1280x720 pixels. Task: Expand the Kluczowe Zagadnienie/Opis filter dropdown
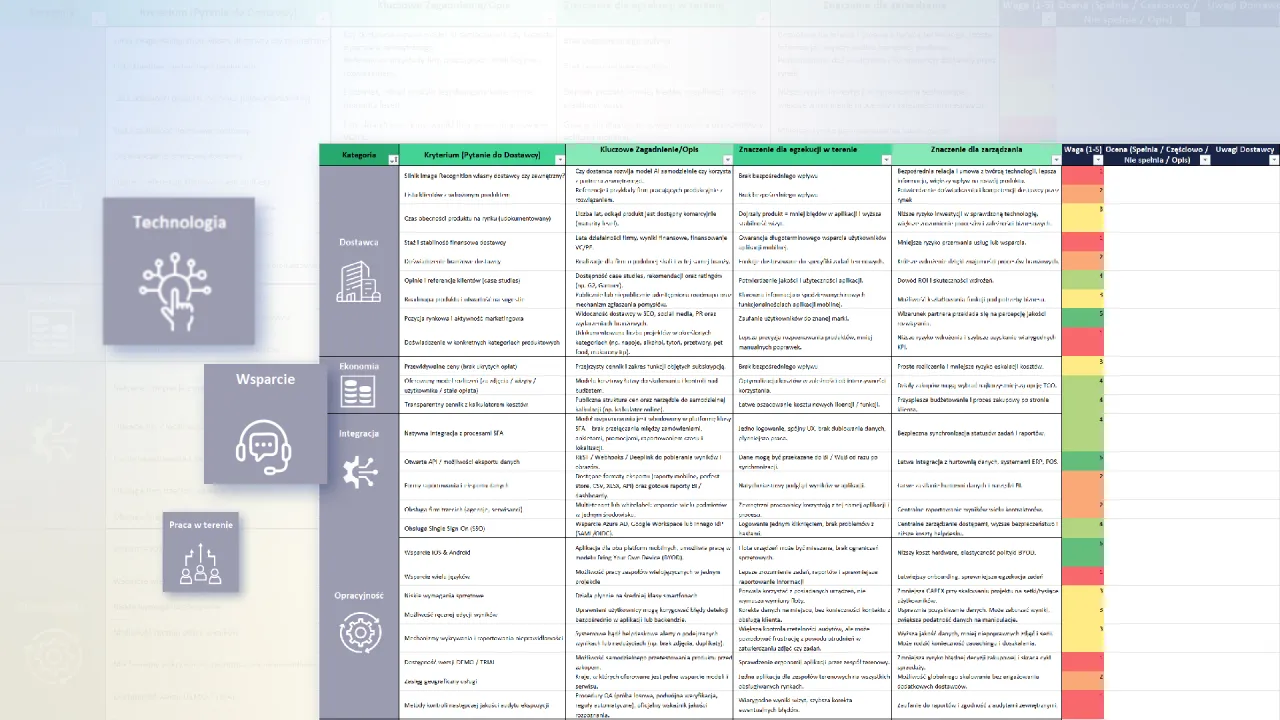(x=729, y=160)
